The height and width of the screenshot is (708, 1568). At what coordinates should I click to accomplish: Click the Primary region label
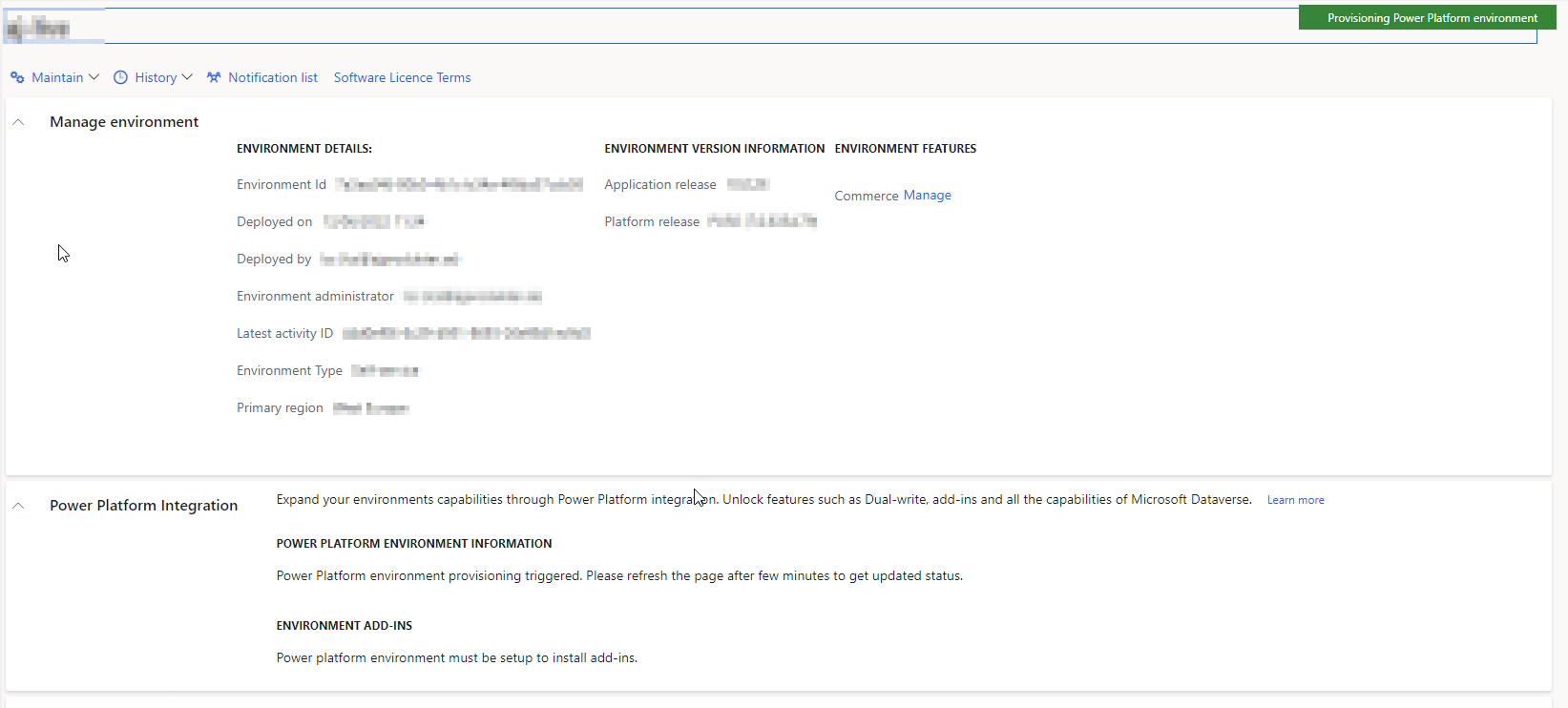[280, 408]
